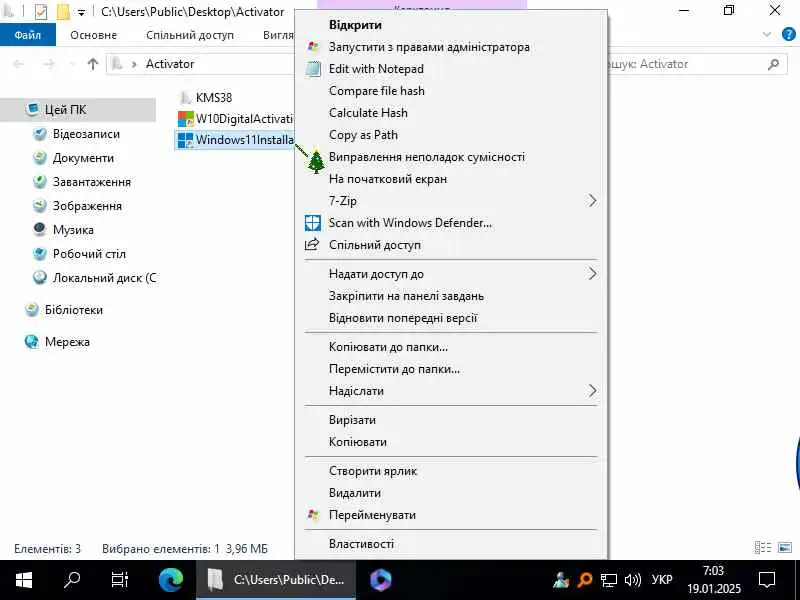The width and height of the screenshot is (800, 600).
Task: Open Завантаження in navigation pane
Action: pos(92,182)
